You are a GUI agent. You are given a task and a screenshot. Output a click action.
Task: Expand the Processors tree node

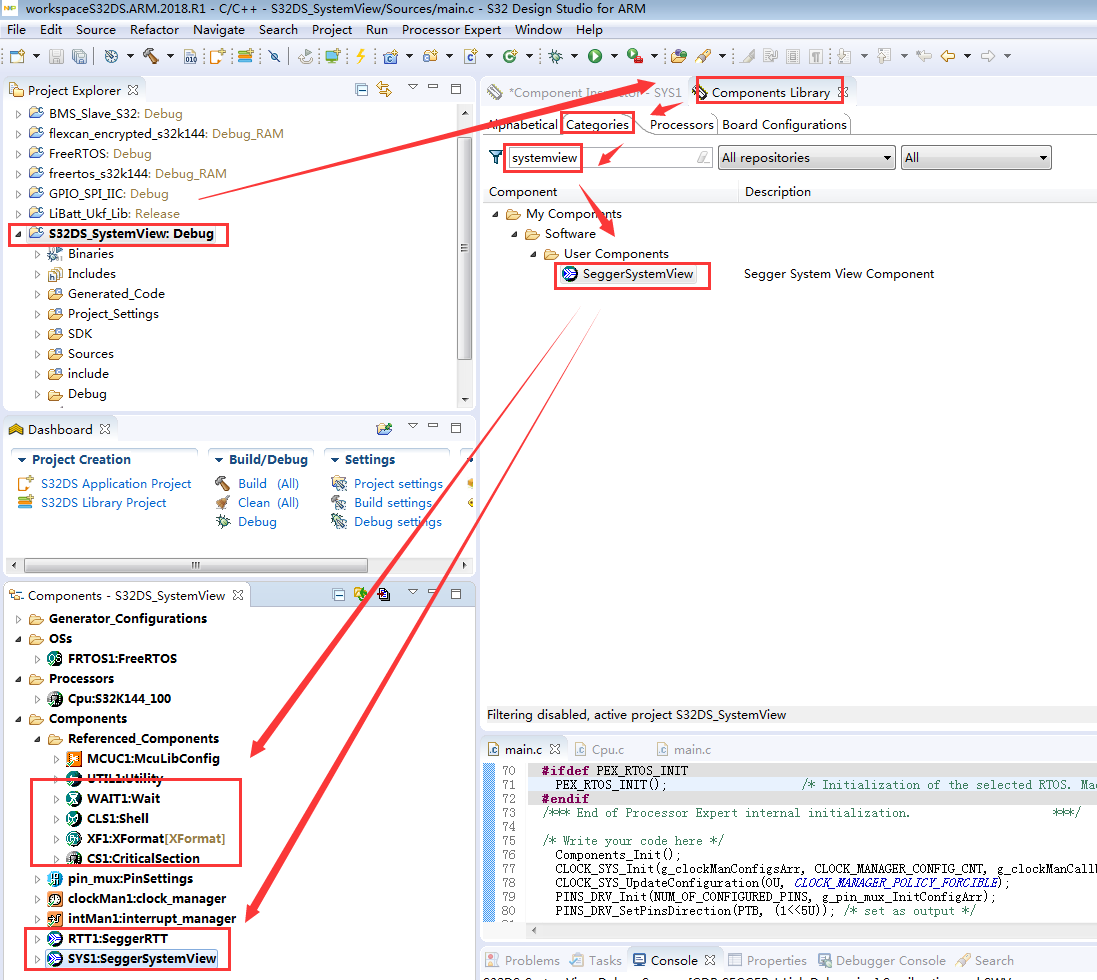coord(18,678)
